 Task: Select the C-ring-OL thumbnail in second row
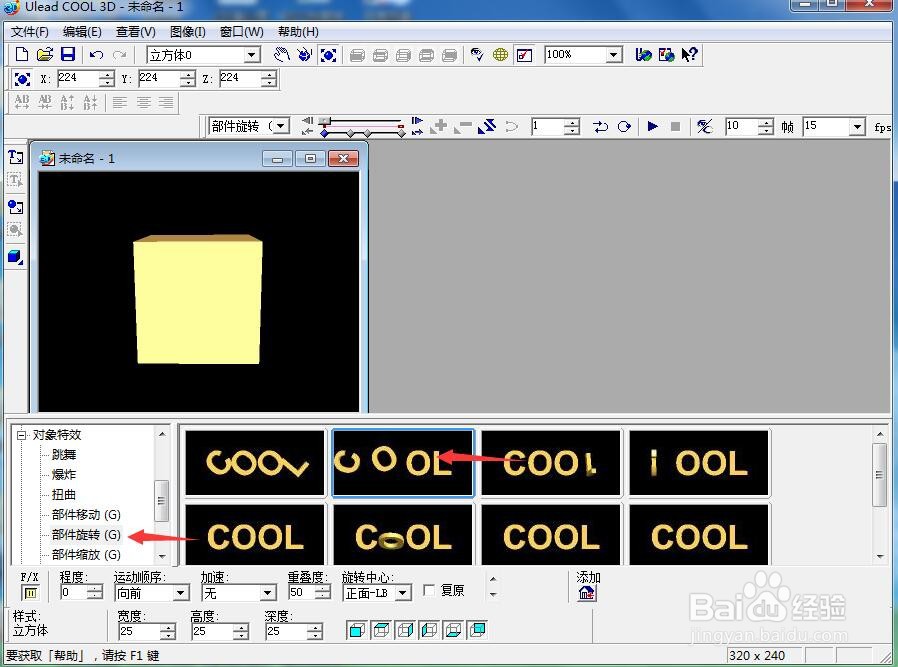pyautogui.click(x=403, y=536)
